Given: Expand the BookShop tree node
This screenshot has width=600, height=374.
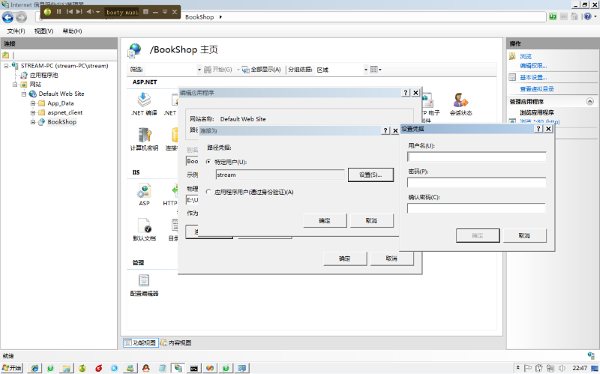Looking at the screenshot, I should tap(33, 122).
